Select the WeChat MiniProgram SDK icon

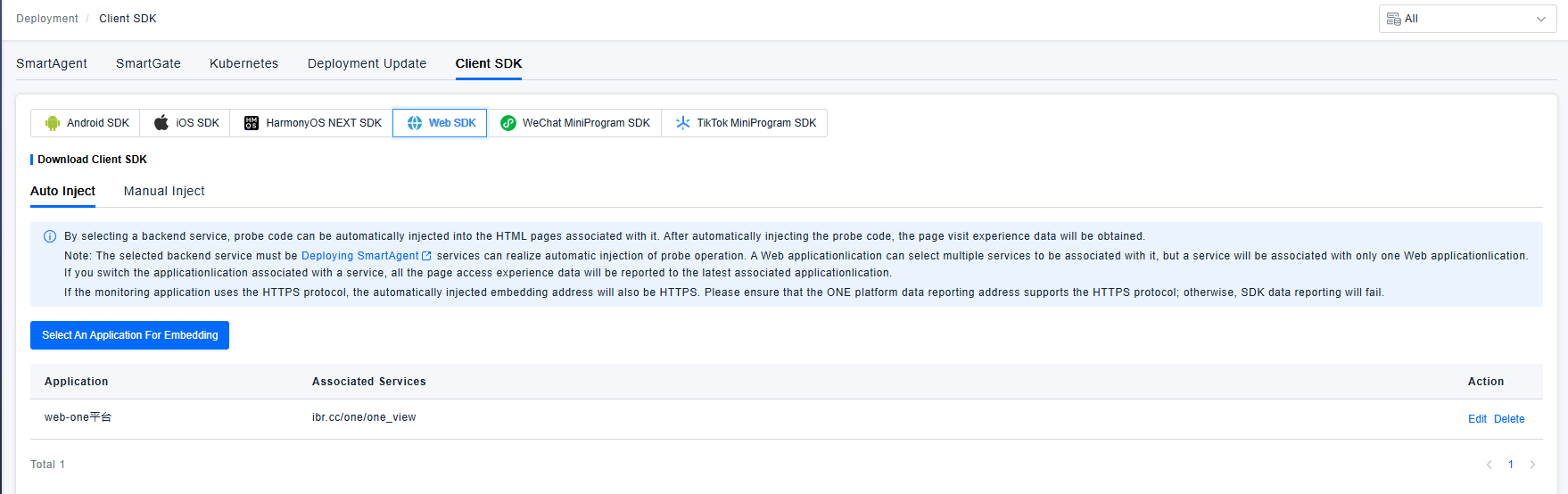pyautogui.click(x=508, y=123)
